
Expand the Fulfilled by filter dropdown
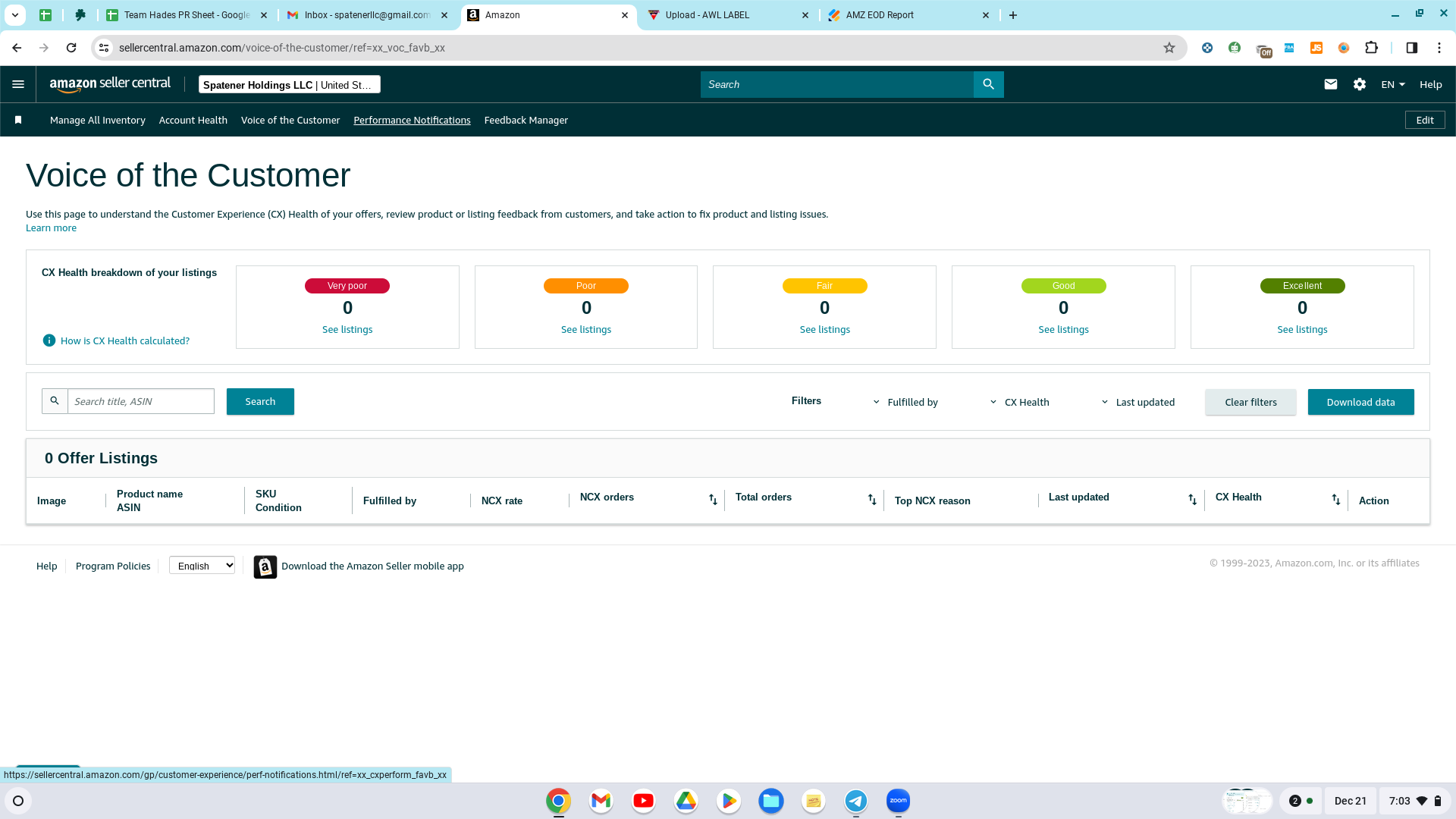905,402
